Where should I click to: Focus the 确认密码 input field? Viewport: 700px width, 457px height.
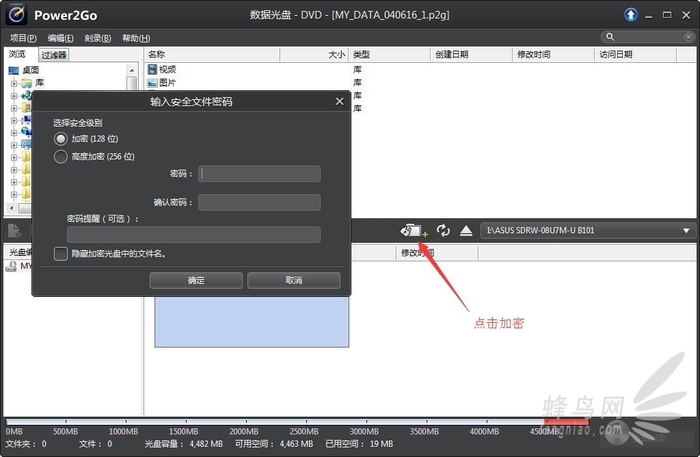coord(259,202)
